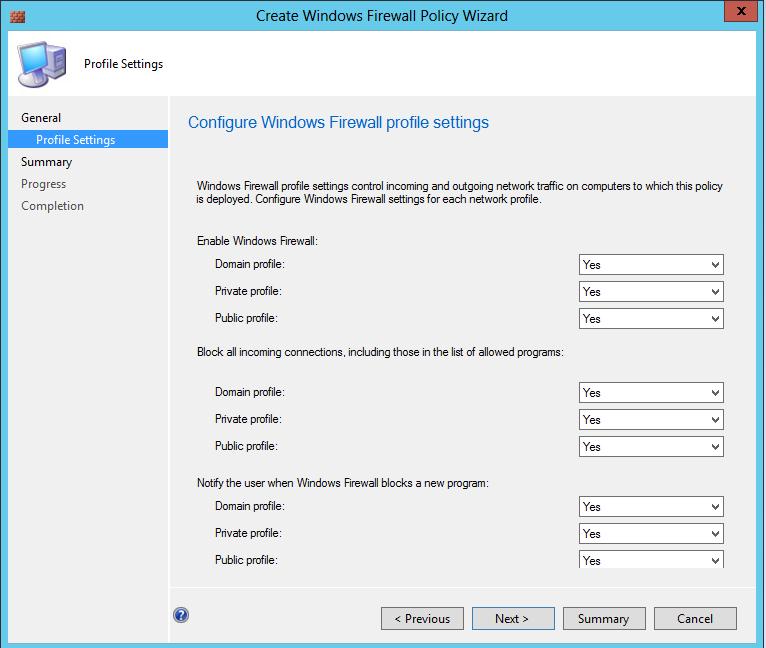The width and height of the screenshot is (766, 648).
Task: Click 'Notify the user when Windows Firewall blocks' label
Action: [342, 483]
